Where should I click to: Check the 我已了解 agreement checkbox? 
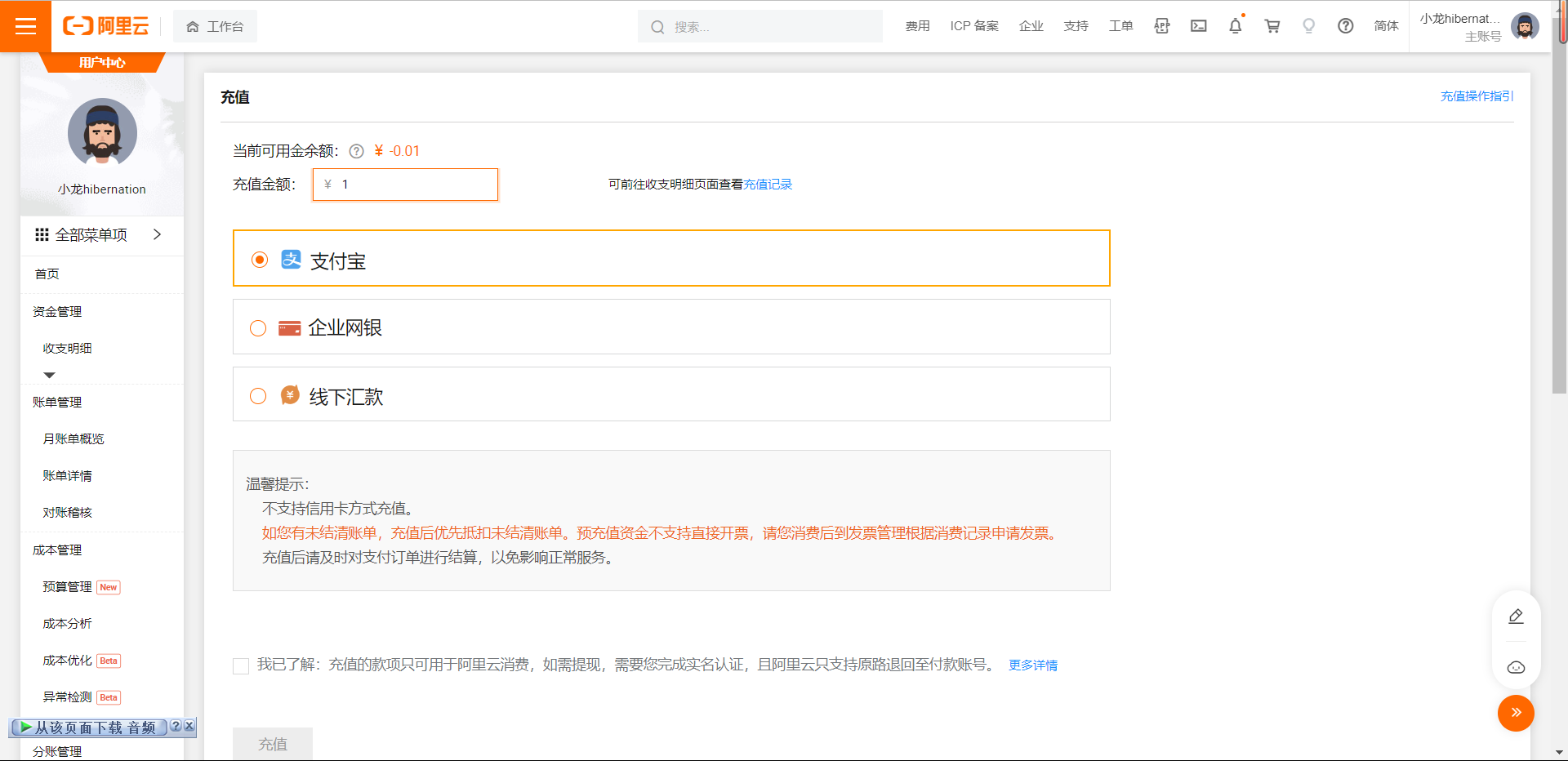click(x=241, y=666)
